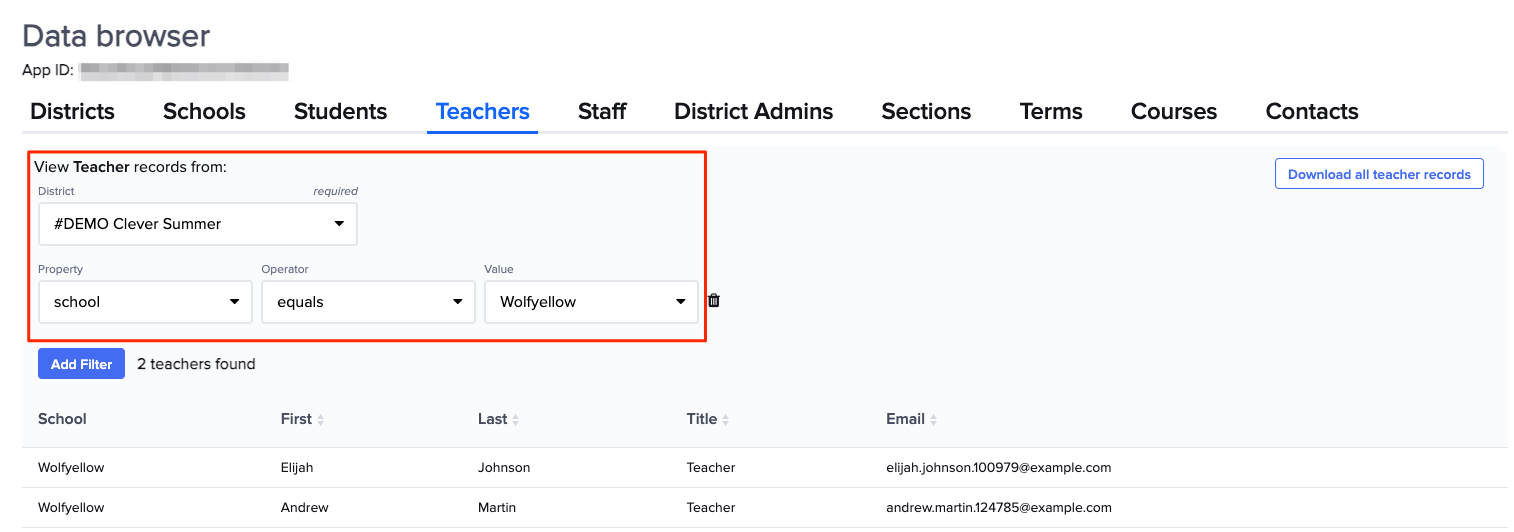The image size is (1514, 532).
Task: Click Wolfyellow in Elijah Johnson's row
Action: click(71, 467)
